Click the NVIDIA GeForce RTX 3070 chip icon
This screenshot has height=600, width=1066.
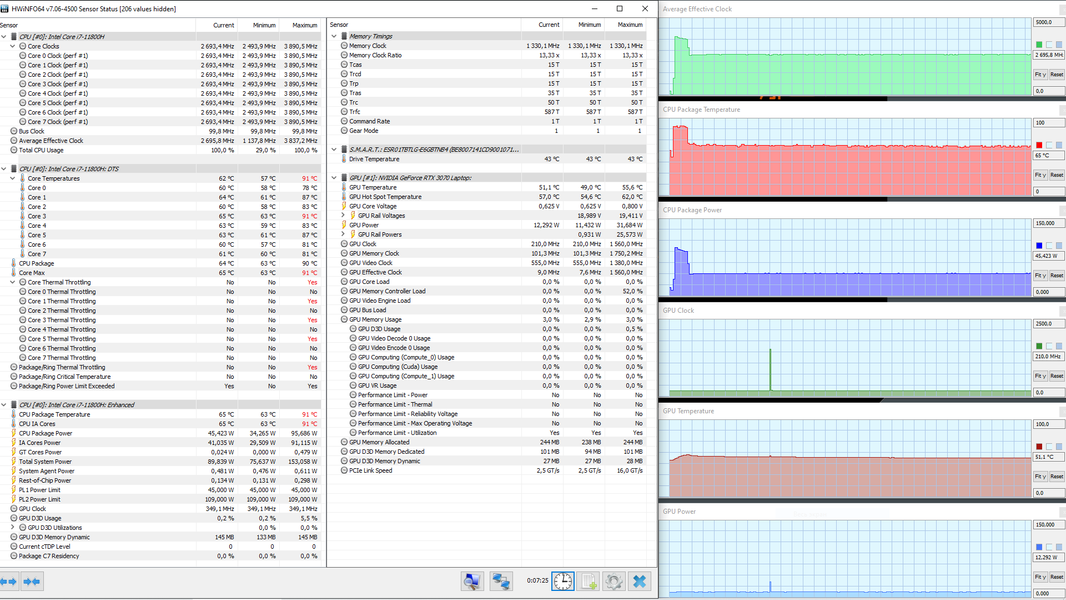click(x=344, y=177)
